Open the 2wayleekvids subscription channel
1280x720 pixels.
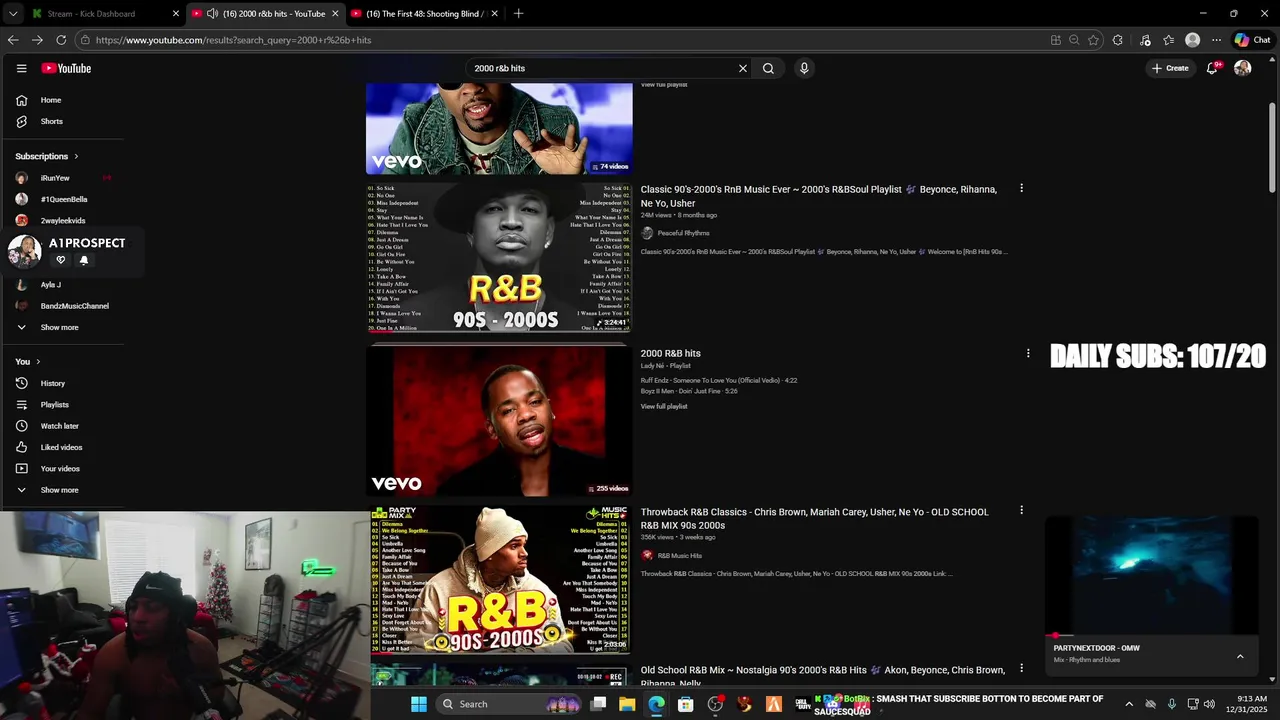click(x=64, y=220)
